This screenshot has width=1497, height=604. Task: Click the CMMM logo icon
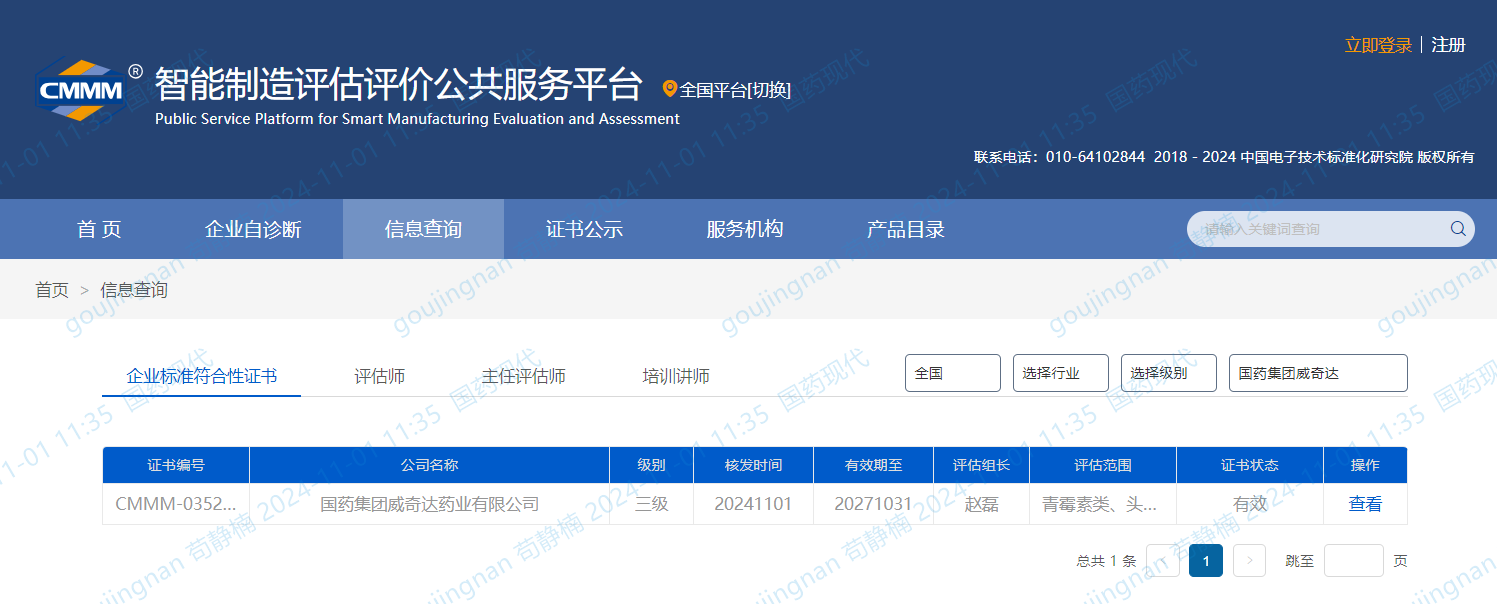82,91
